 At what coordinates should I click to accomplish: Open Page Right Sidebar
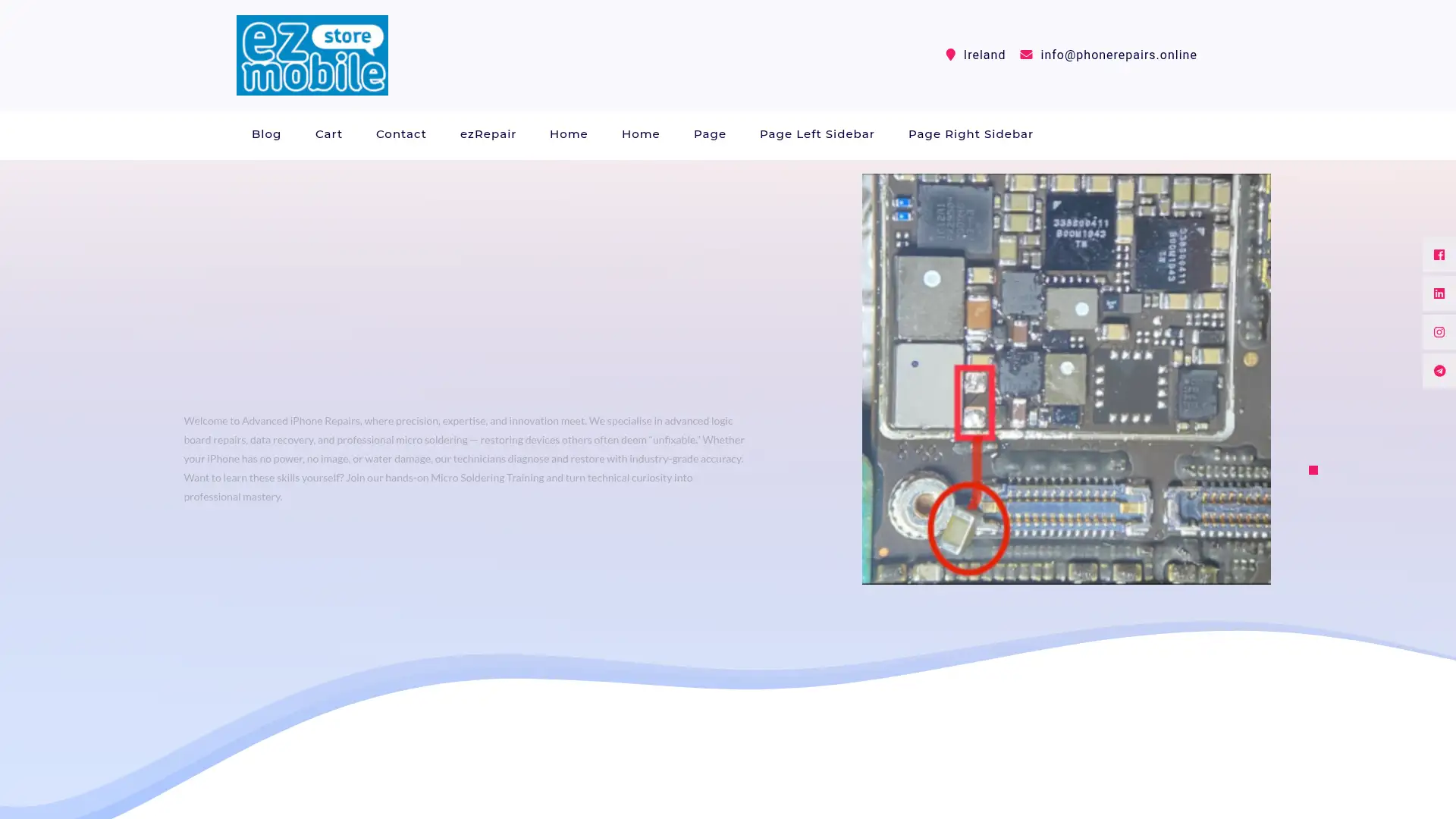tap(971, 134)
